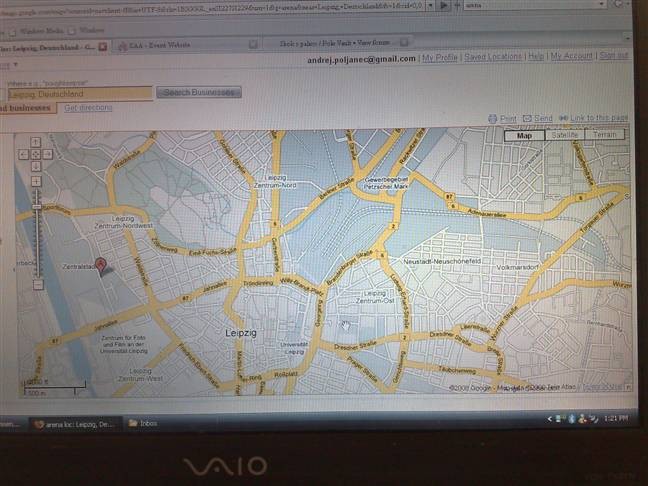The height and width of the screenshot is (486, 648).
Task: Expand hidden system tray icons arrow
Action: click(549, 419)
